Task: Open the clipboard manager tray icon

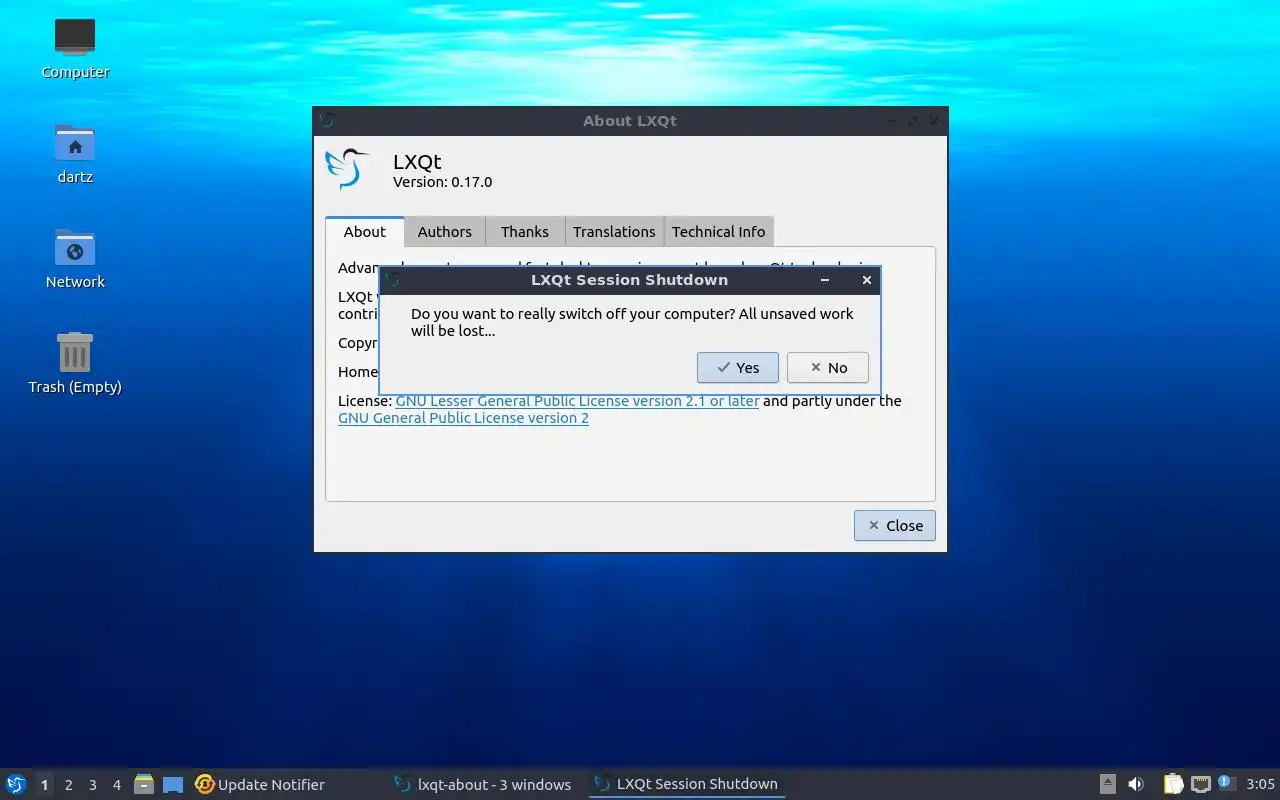Action: click(1173, 784)
